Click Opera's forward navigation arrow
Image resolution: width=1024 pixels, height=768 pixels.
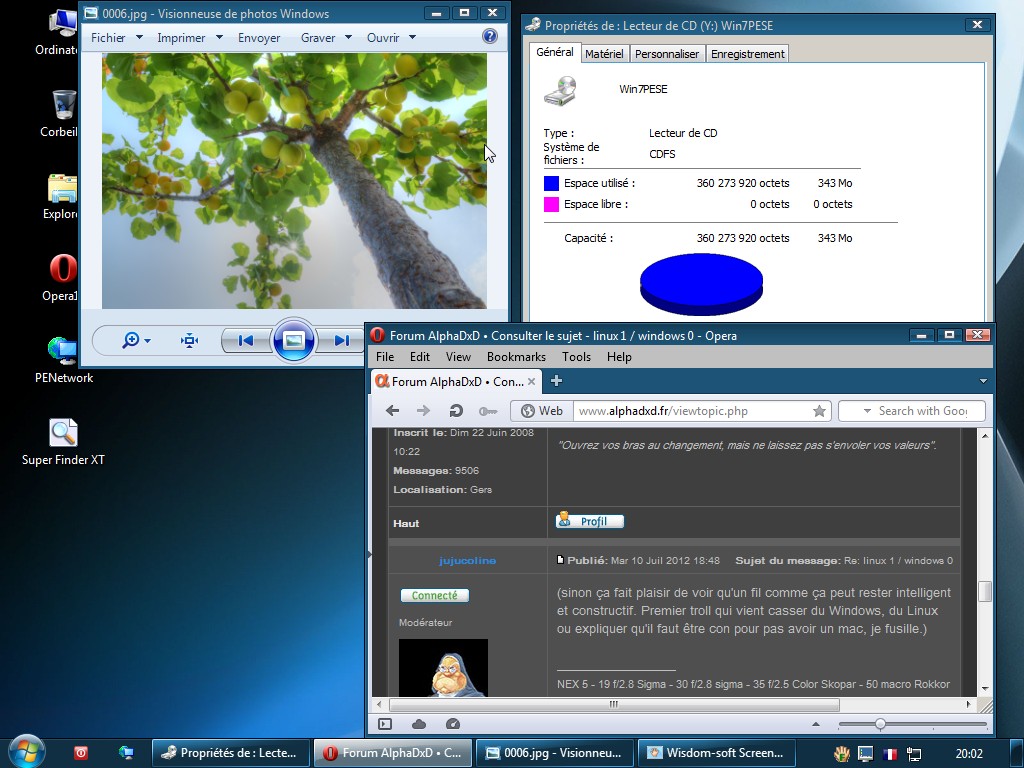[x=423, y=411]
